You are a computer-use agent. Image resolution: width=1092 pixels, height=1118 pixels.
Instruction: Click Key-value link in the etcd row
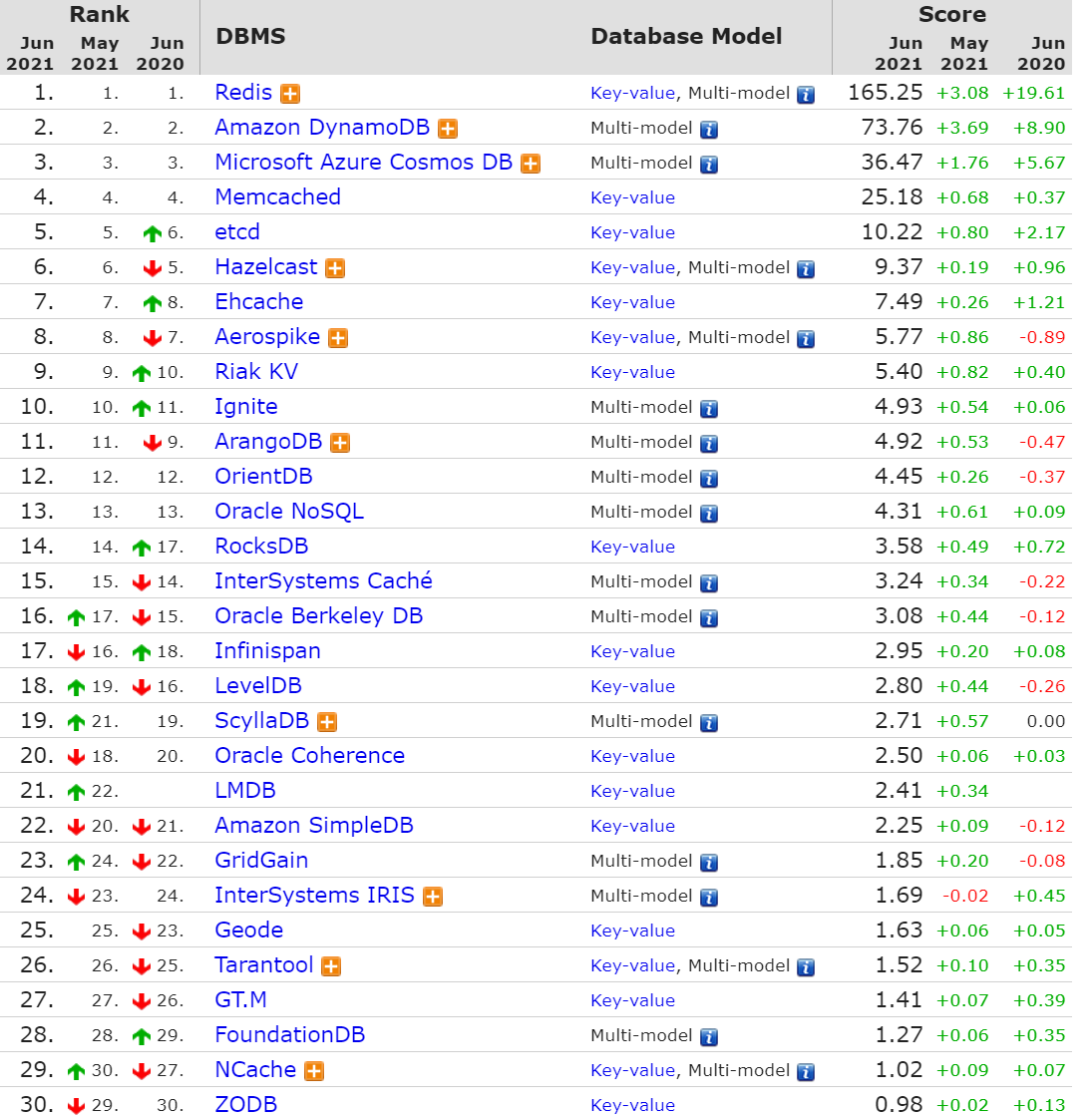[633, 233]
